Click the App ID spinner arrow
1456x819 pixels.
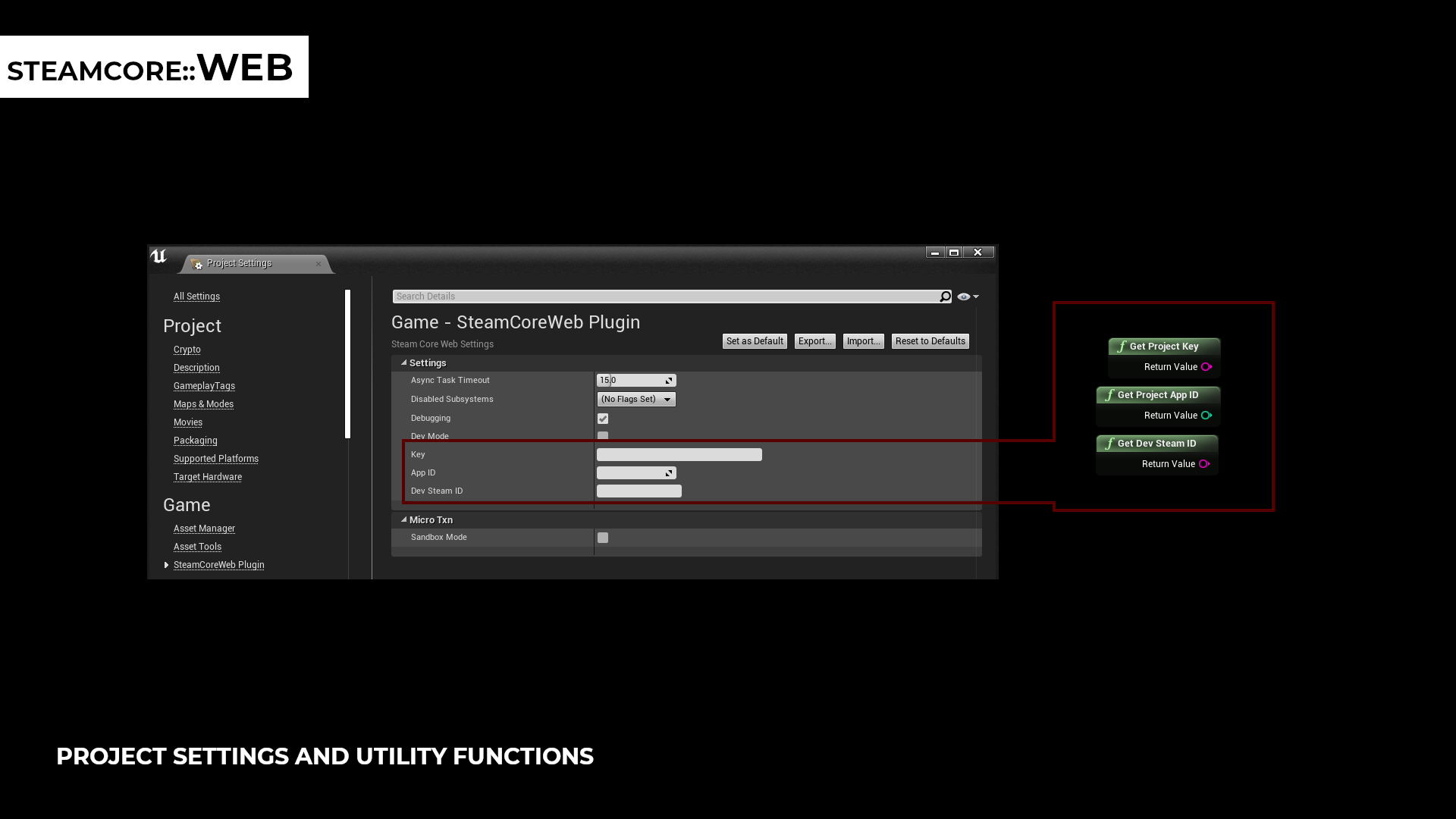[x=669, y=473]
